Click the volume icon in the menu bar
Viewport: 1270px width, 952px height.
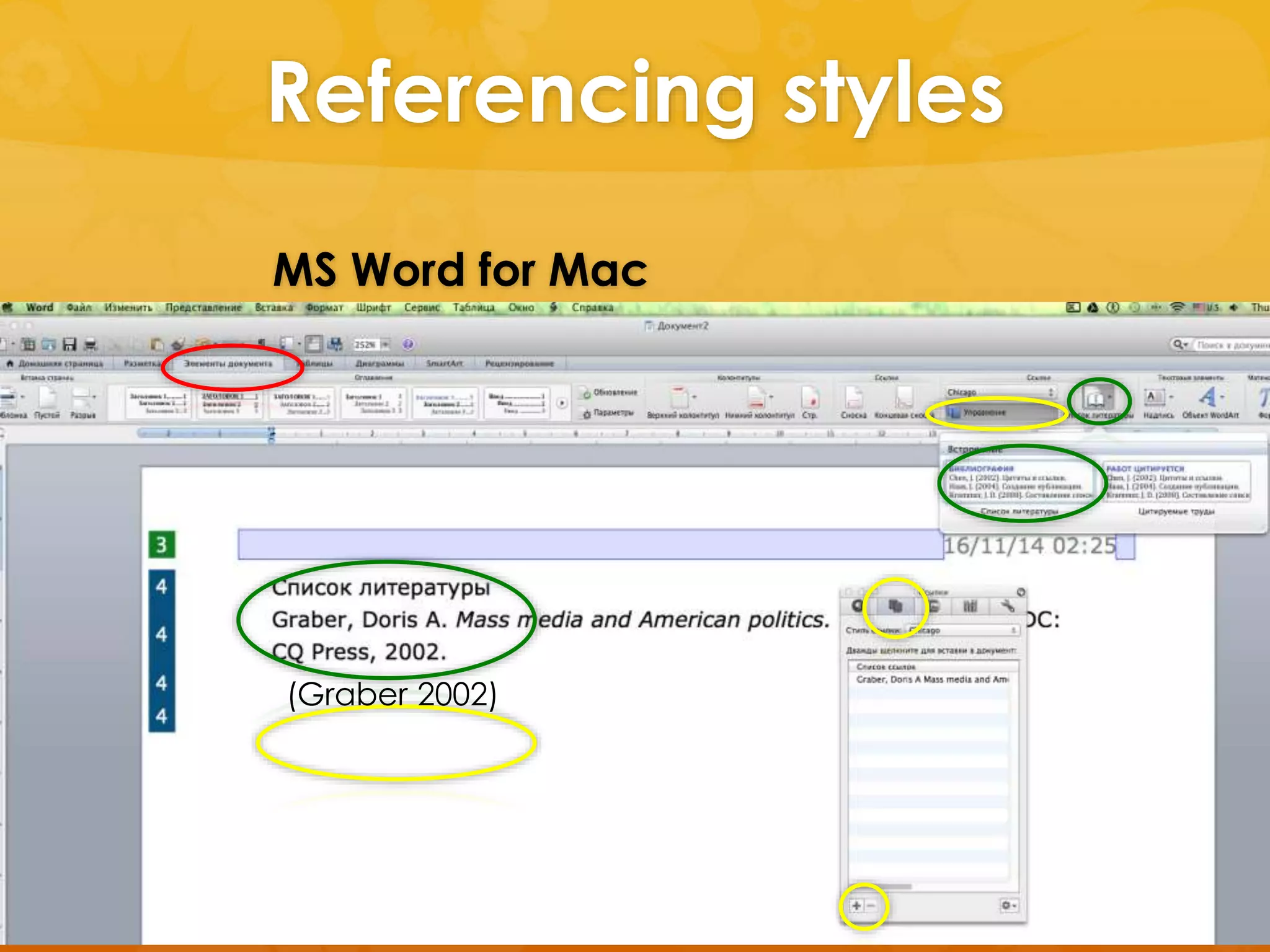point(1233,307)
